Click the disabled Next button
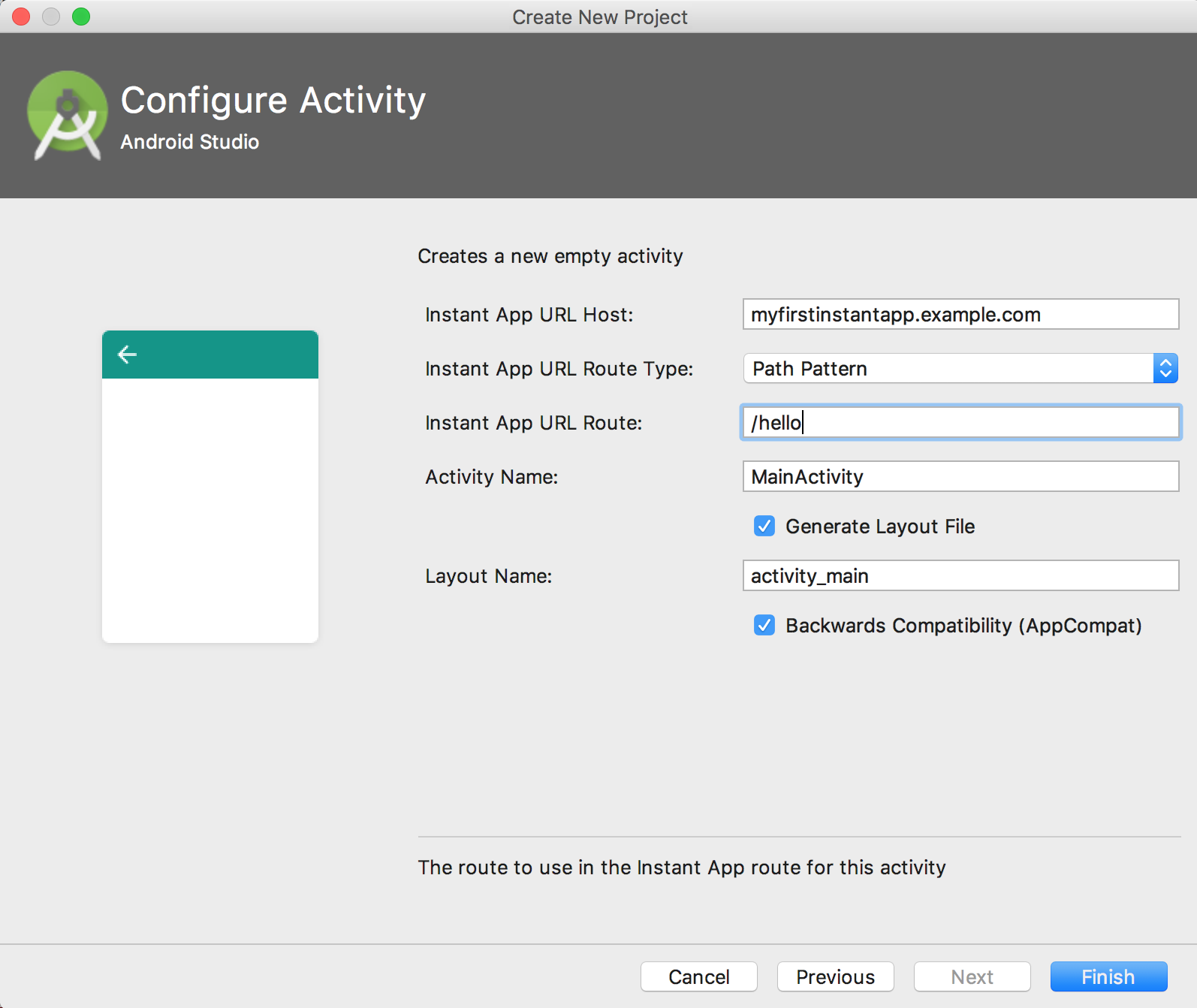Viewport: 1197px width, 1008px height. [972, 976]
